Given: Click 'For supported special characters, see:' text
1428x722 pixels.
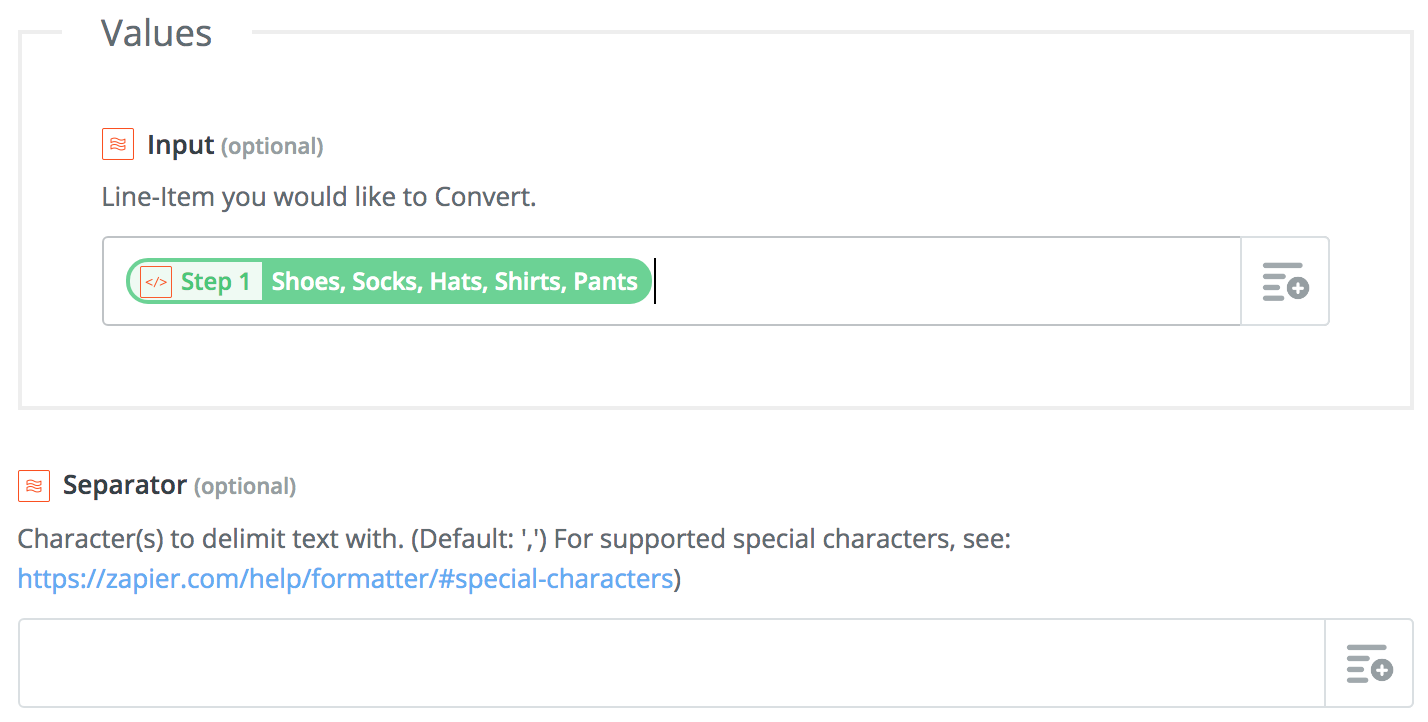Looking at the screenshot, I should (x=782, y=539).
